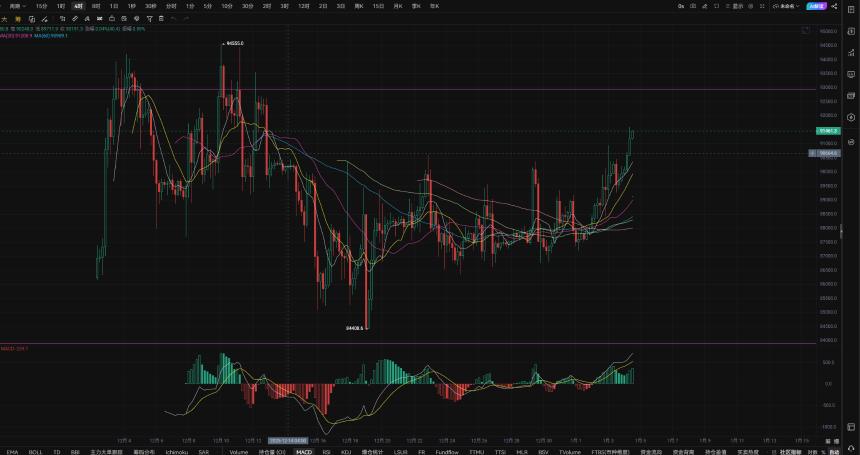Toggle the TD indicator
This screenshot has height=455, width=860.
pos(57,452)
